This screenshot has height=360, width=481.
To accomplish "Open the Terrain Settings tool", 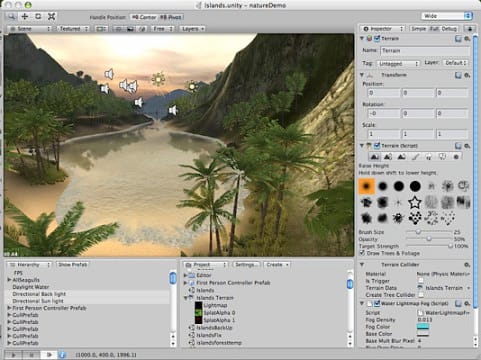I will (456, 156).
